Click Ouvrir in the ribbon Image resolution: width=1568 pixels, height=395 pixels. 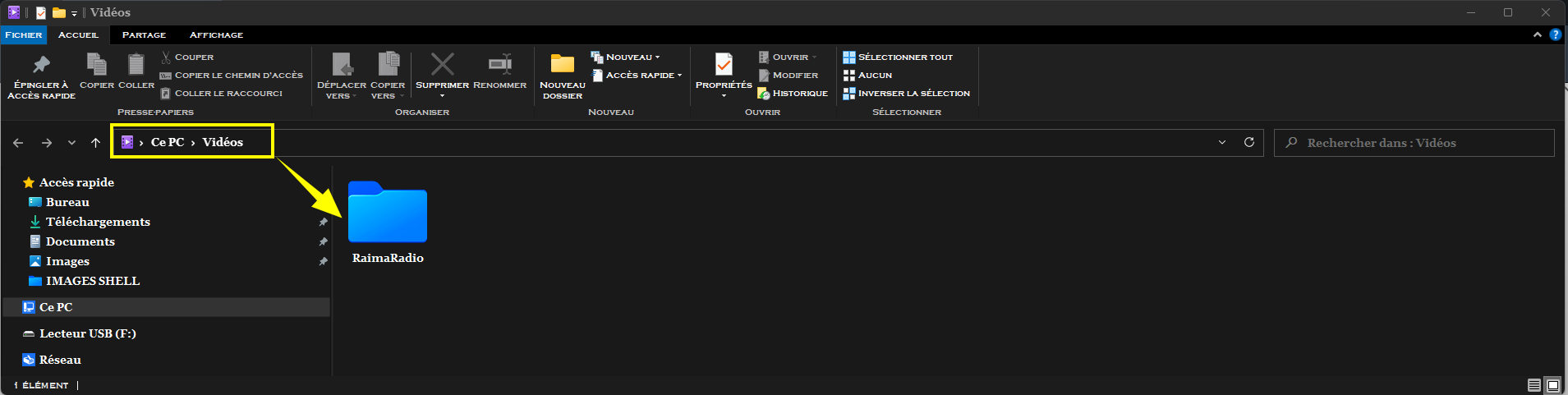coord(787,57)
